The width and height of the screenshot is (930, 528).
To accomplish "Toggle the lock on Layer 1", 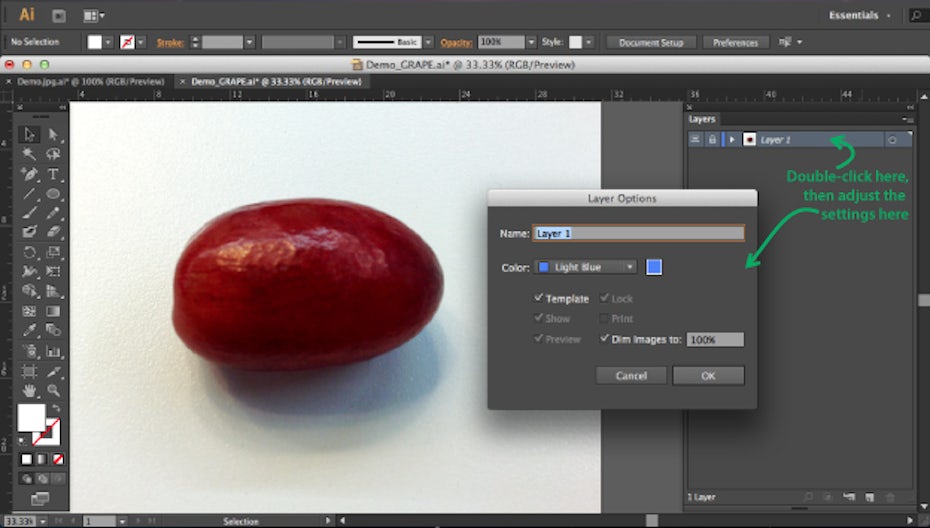I will pos(712,140).
